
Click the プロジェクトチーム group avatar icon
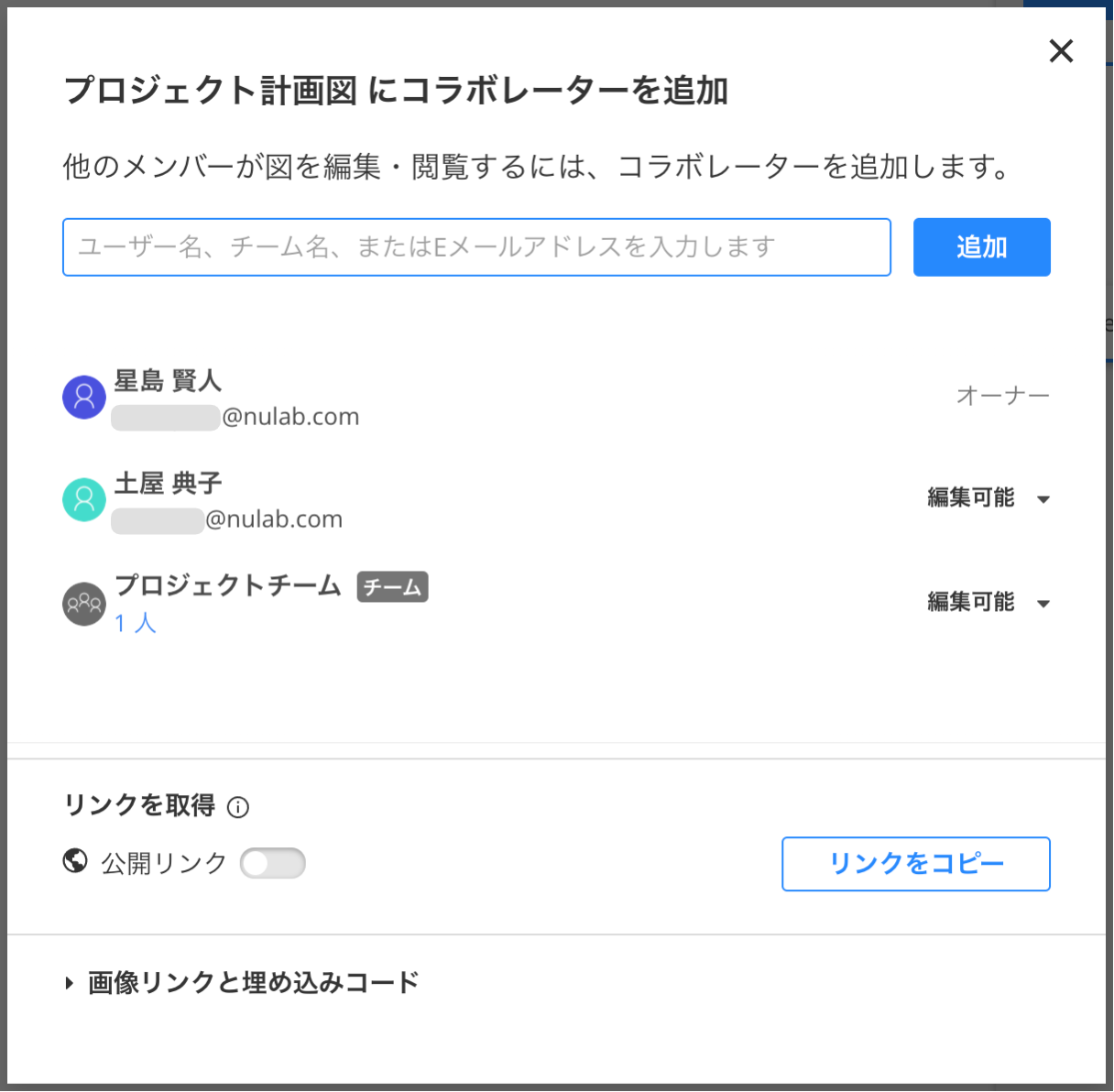click(x=84, y=604)
